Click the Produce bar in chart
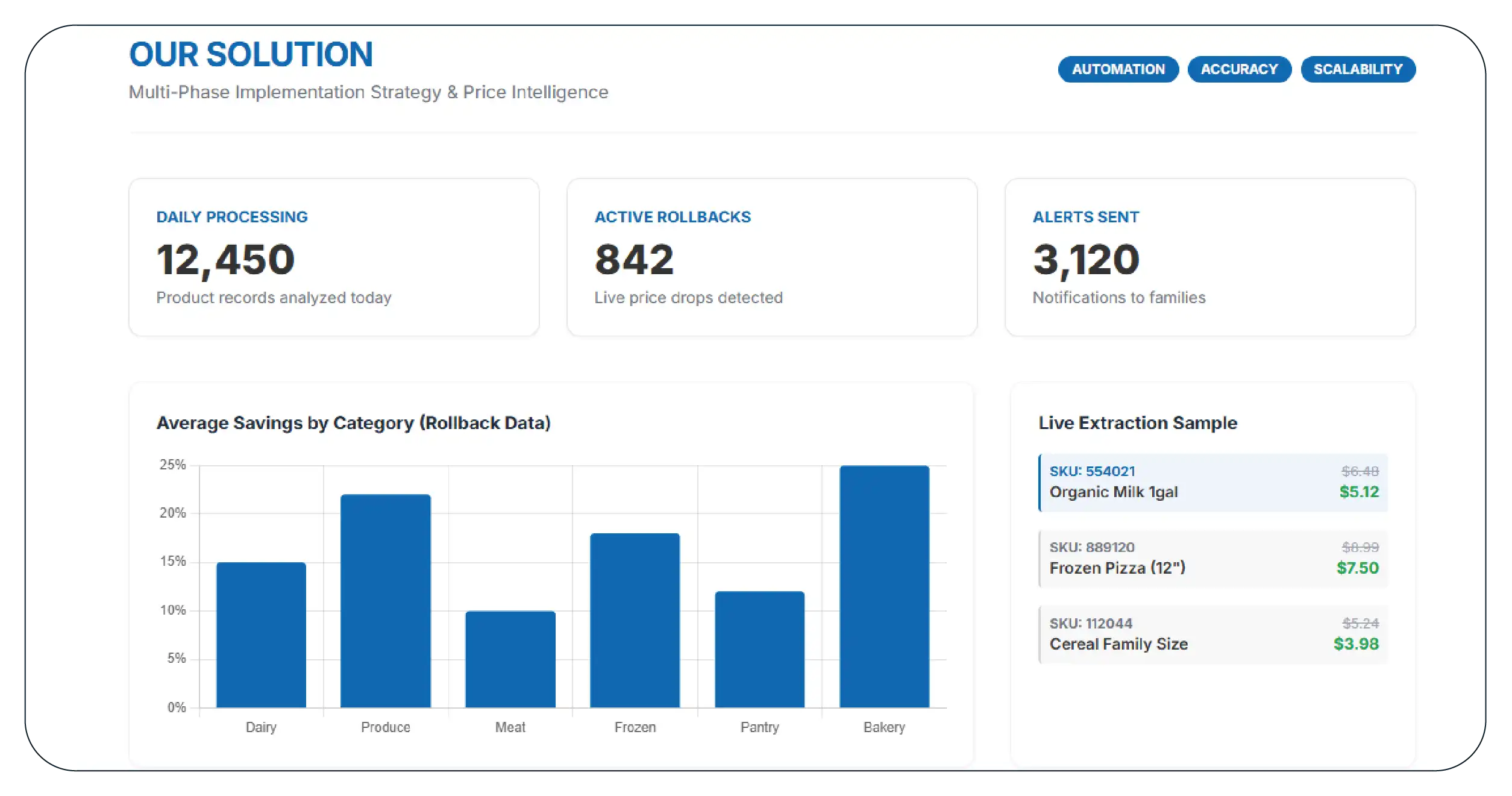Screen dimensions: 1512x796 tap(386, 601)
